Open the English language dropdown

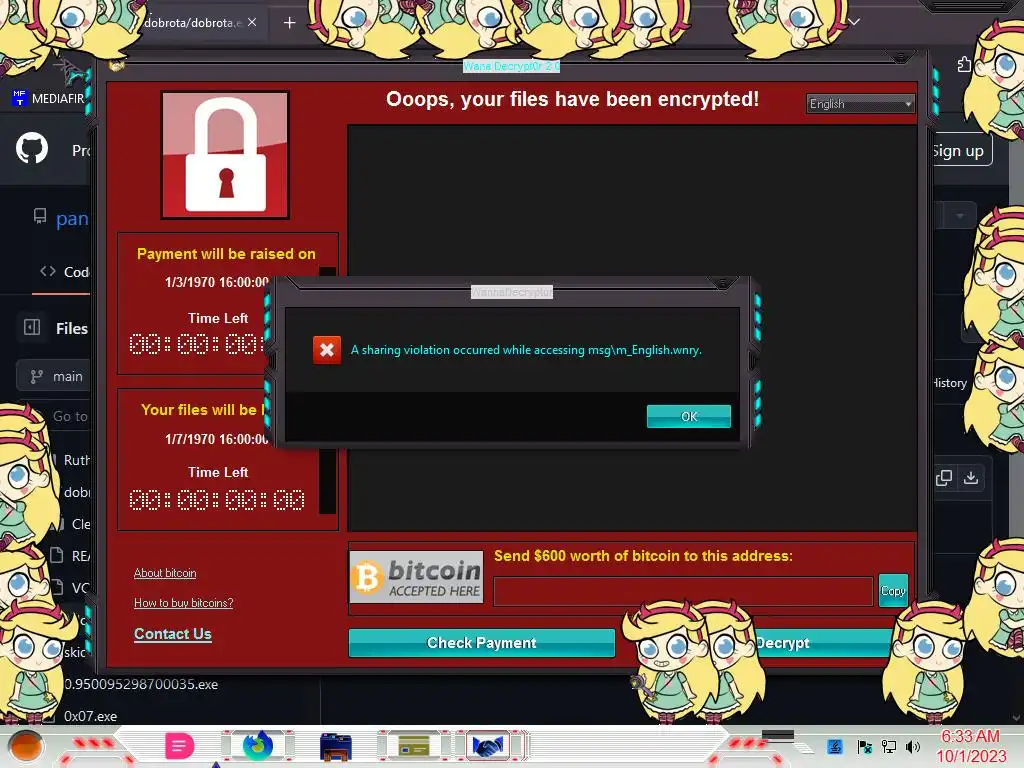[859, 104]
